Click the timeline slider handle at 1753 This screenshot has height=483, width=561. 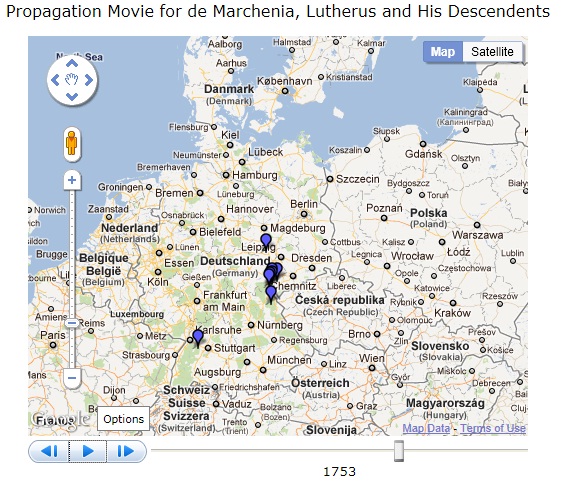399,451
